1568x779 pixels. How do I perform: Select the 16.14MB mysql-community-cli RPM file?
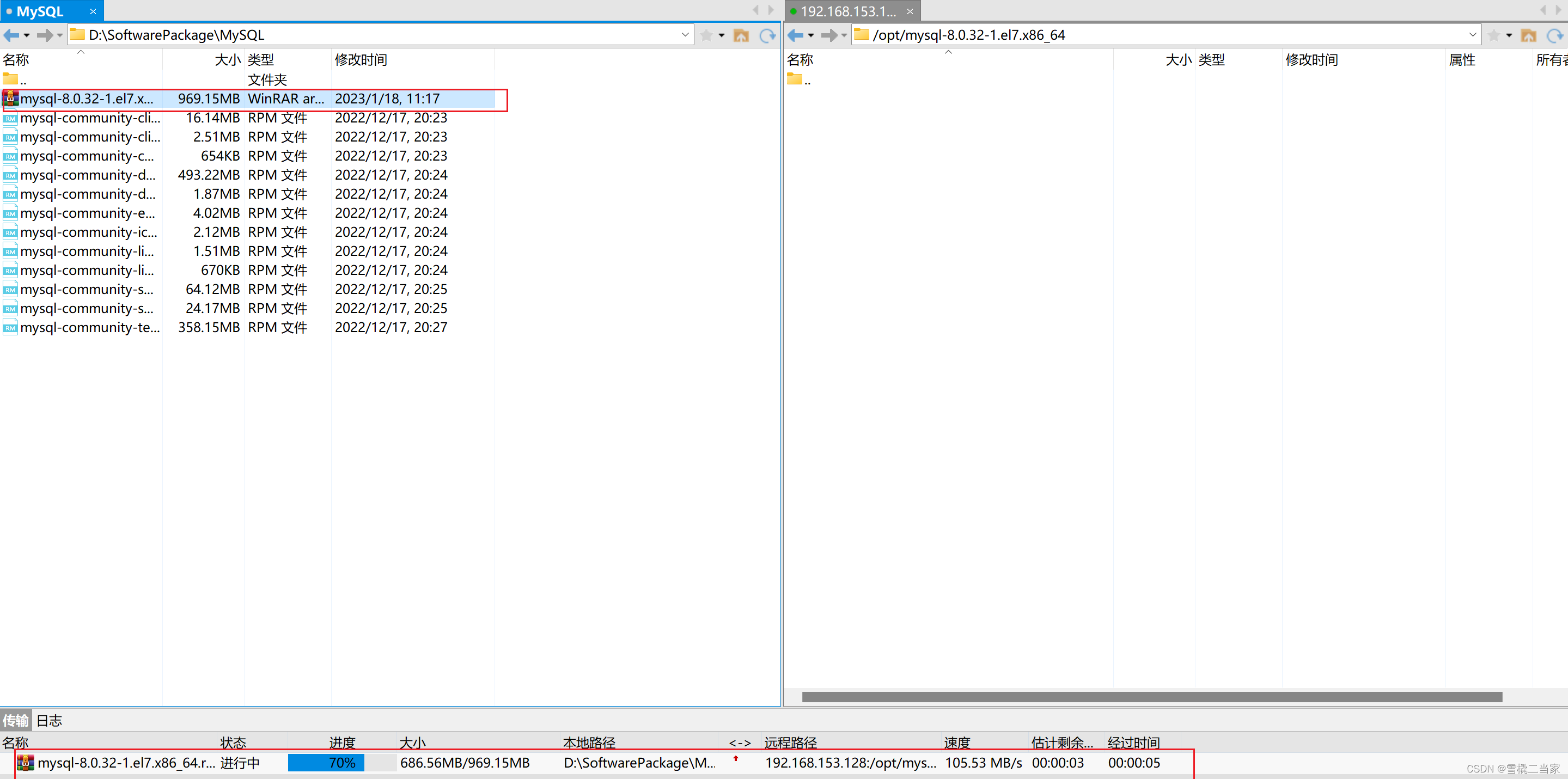(x=248, y=118)
